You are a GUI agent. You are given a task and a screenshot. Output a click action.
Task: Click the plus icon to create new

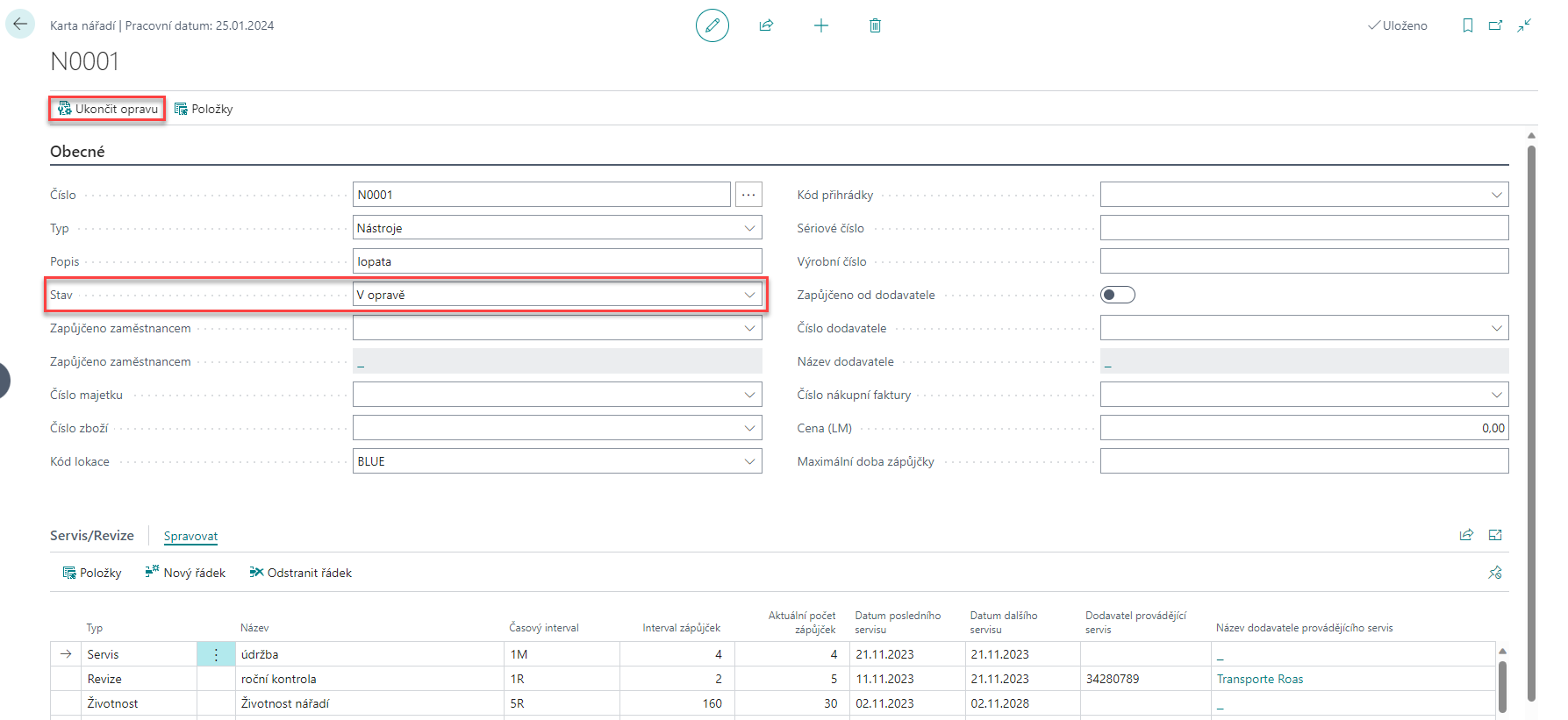820,25
